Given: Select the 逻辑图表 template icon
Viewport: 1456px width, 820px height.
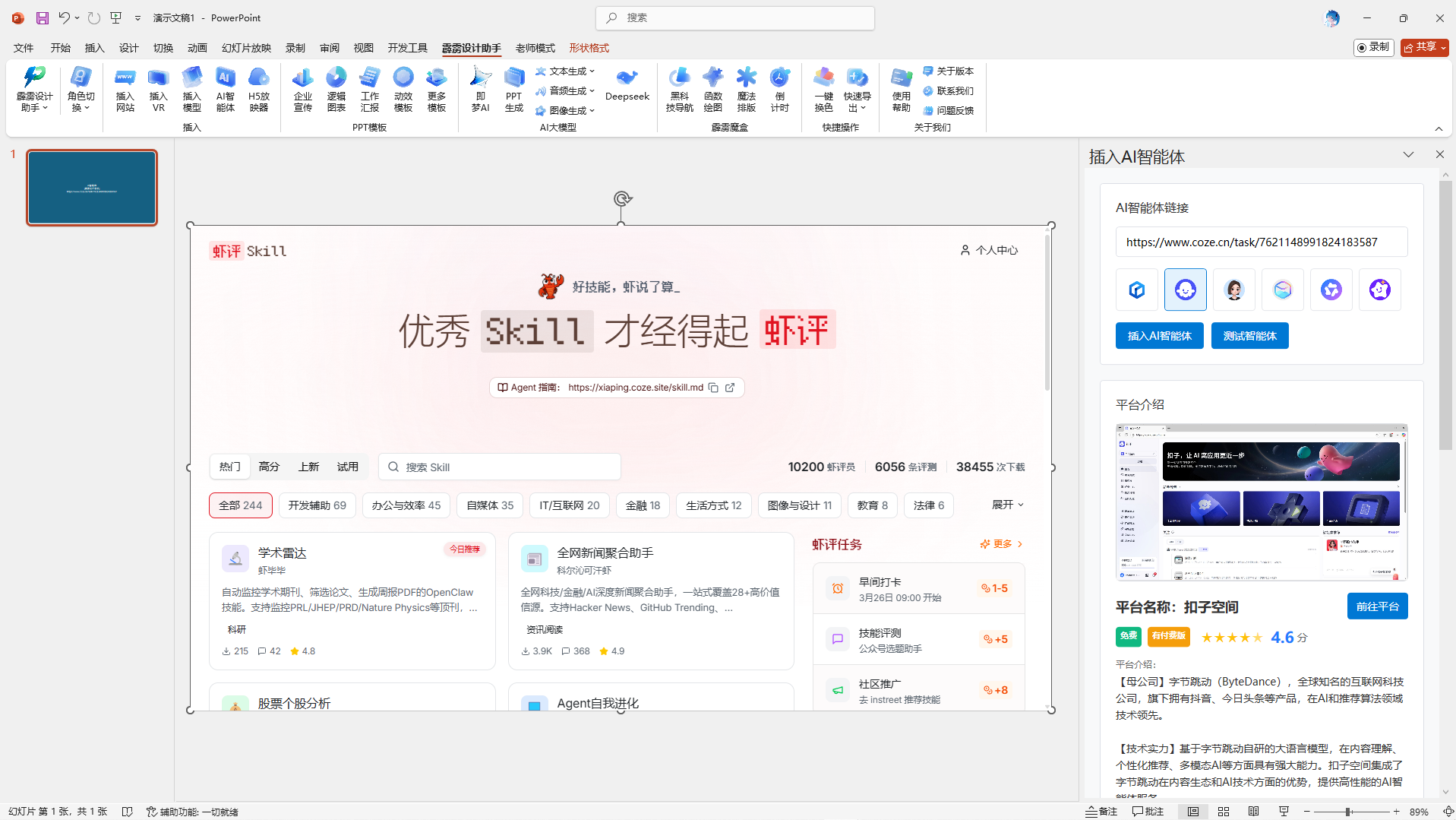Looking at the screenshot, I should coord(336,90).
